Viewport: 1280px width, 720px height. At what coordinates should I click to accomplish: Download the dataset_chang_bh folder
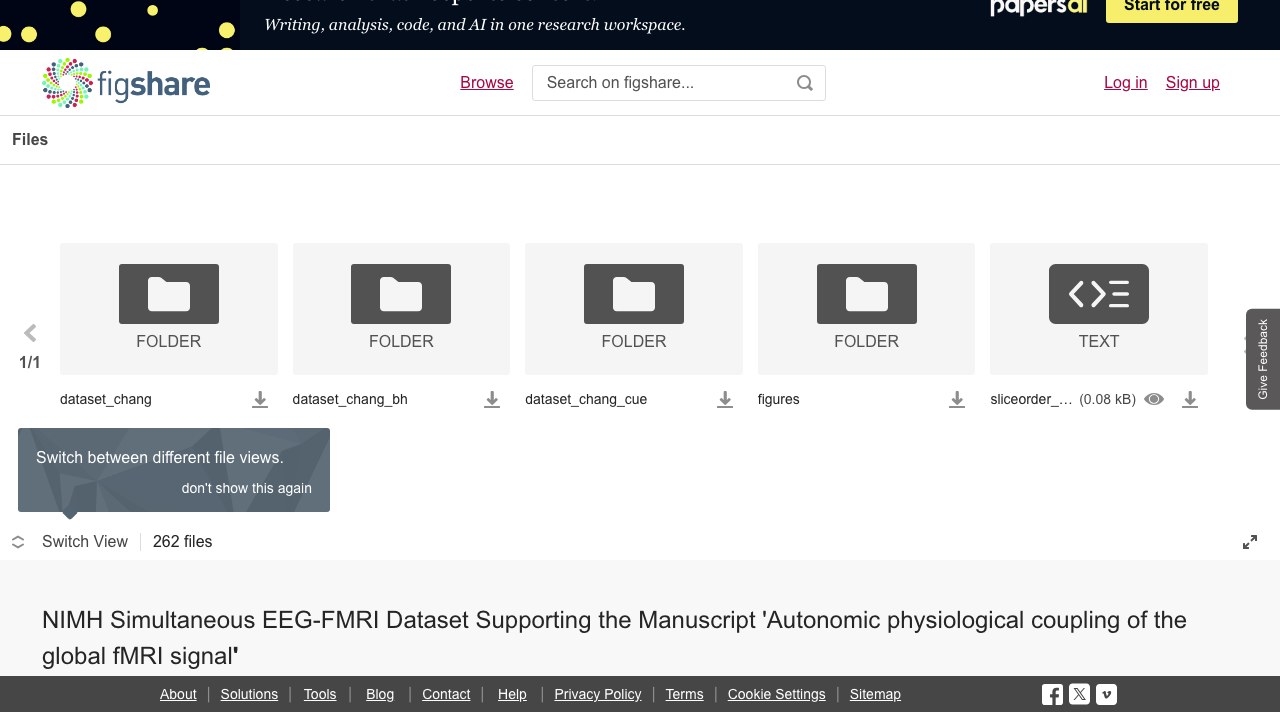(492, 399)
